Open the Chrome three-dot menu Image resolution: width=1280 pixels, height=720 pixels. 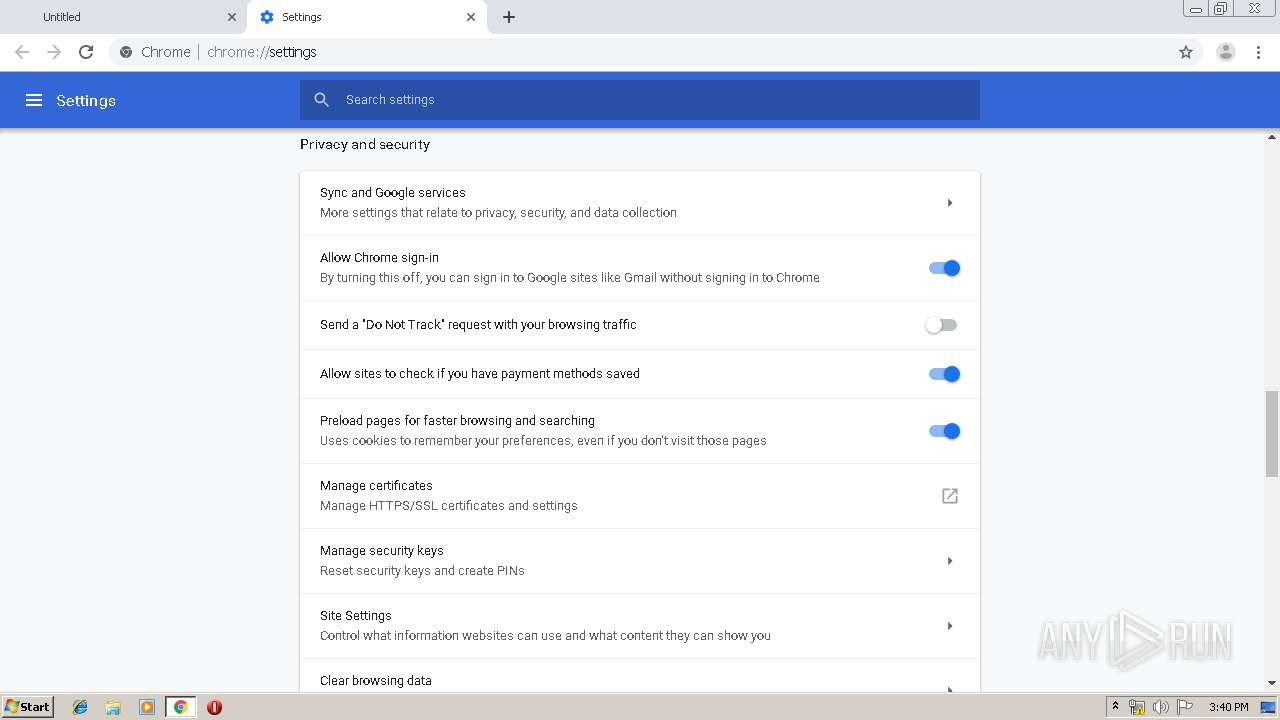pyautogui.click(x=1259, y=52)
